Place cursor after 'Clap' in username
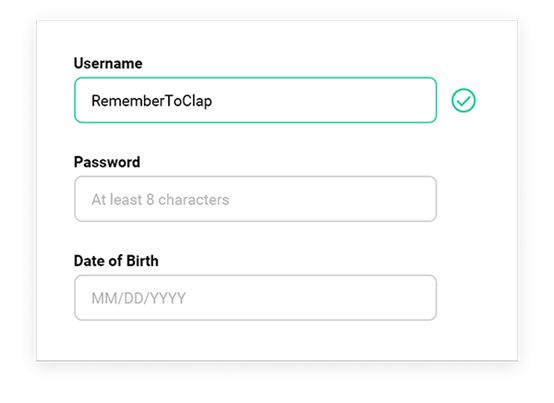 pos(213,101)
